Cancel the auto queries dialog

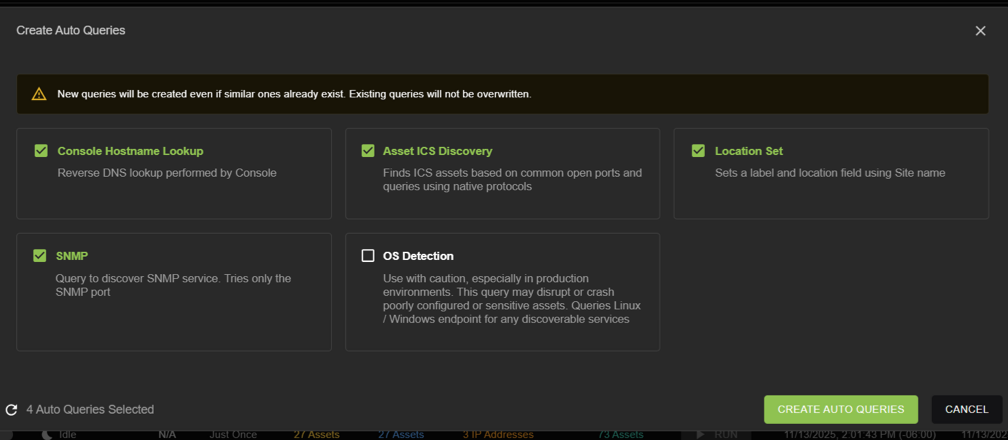point(966,410)
